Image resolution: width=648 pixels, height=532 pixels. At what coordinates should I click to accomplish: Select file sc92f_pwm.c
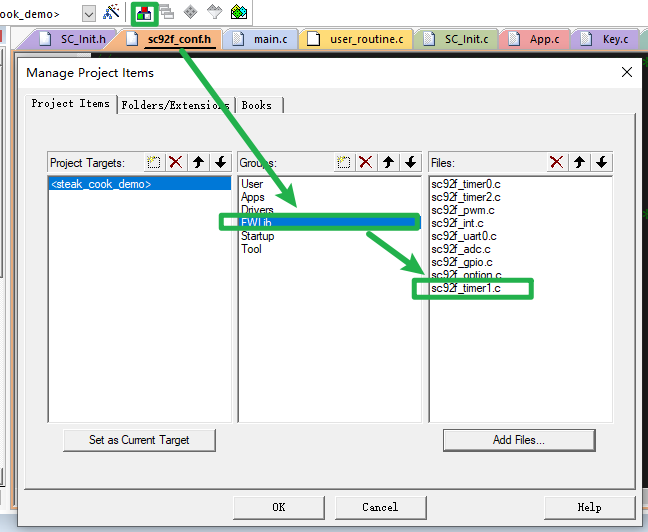(463, 210)
